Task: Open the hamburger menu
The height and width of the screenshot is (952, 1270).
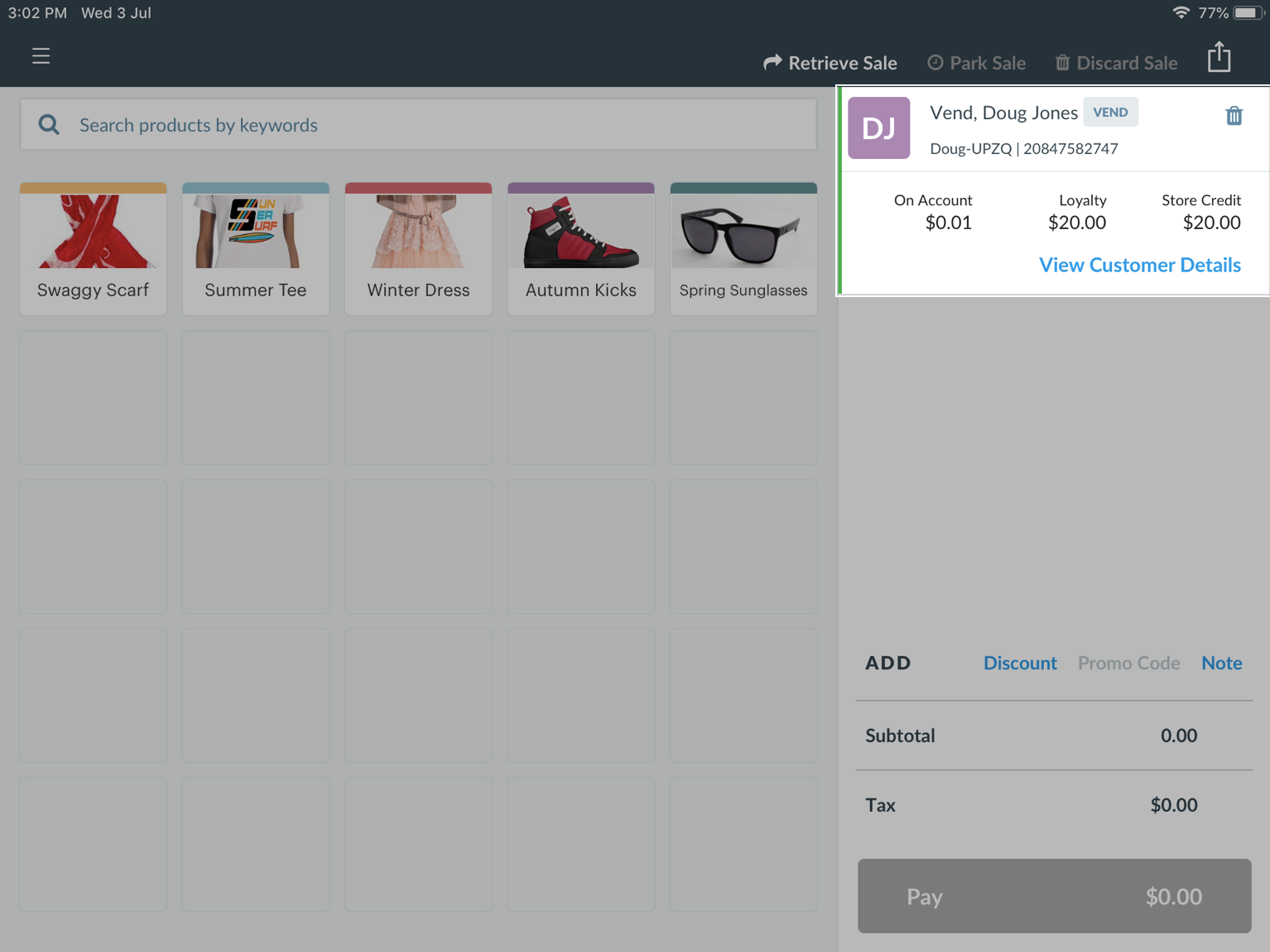Action: point(41,56)
